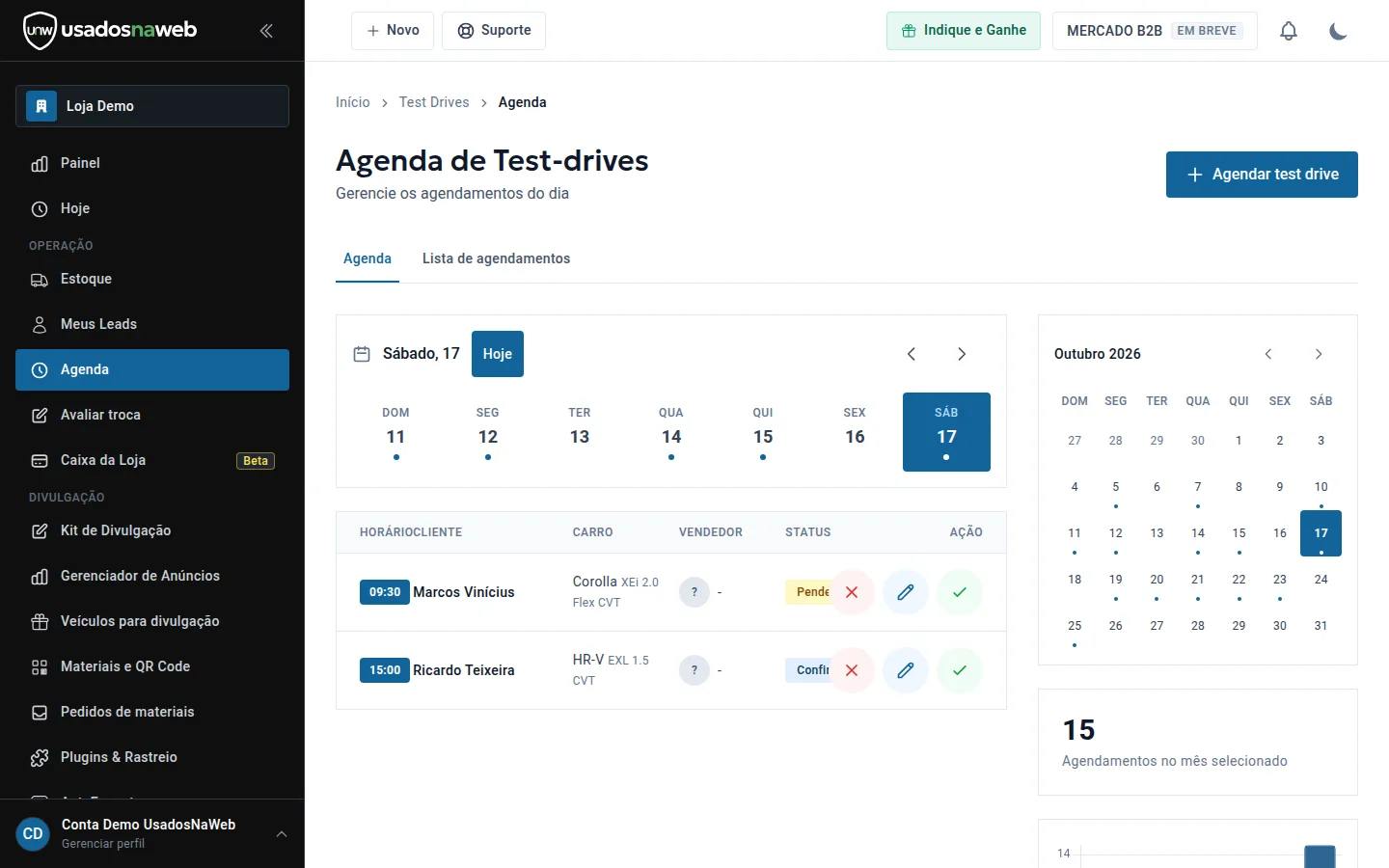The width and height of the screenshot is (1389, 868).
Task: Click the Hoje button next to the date
Action: [498, 354]
